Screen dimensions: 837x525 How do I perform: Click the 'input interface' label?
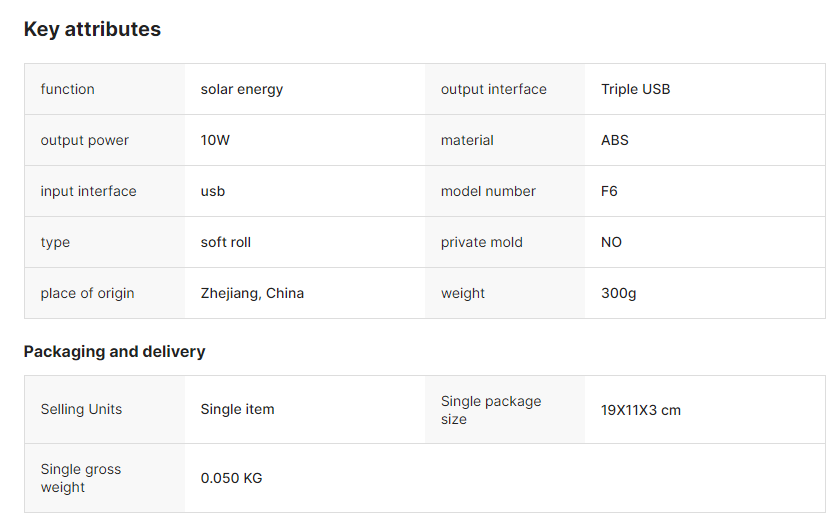[x=88, y=191]
